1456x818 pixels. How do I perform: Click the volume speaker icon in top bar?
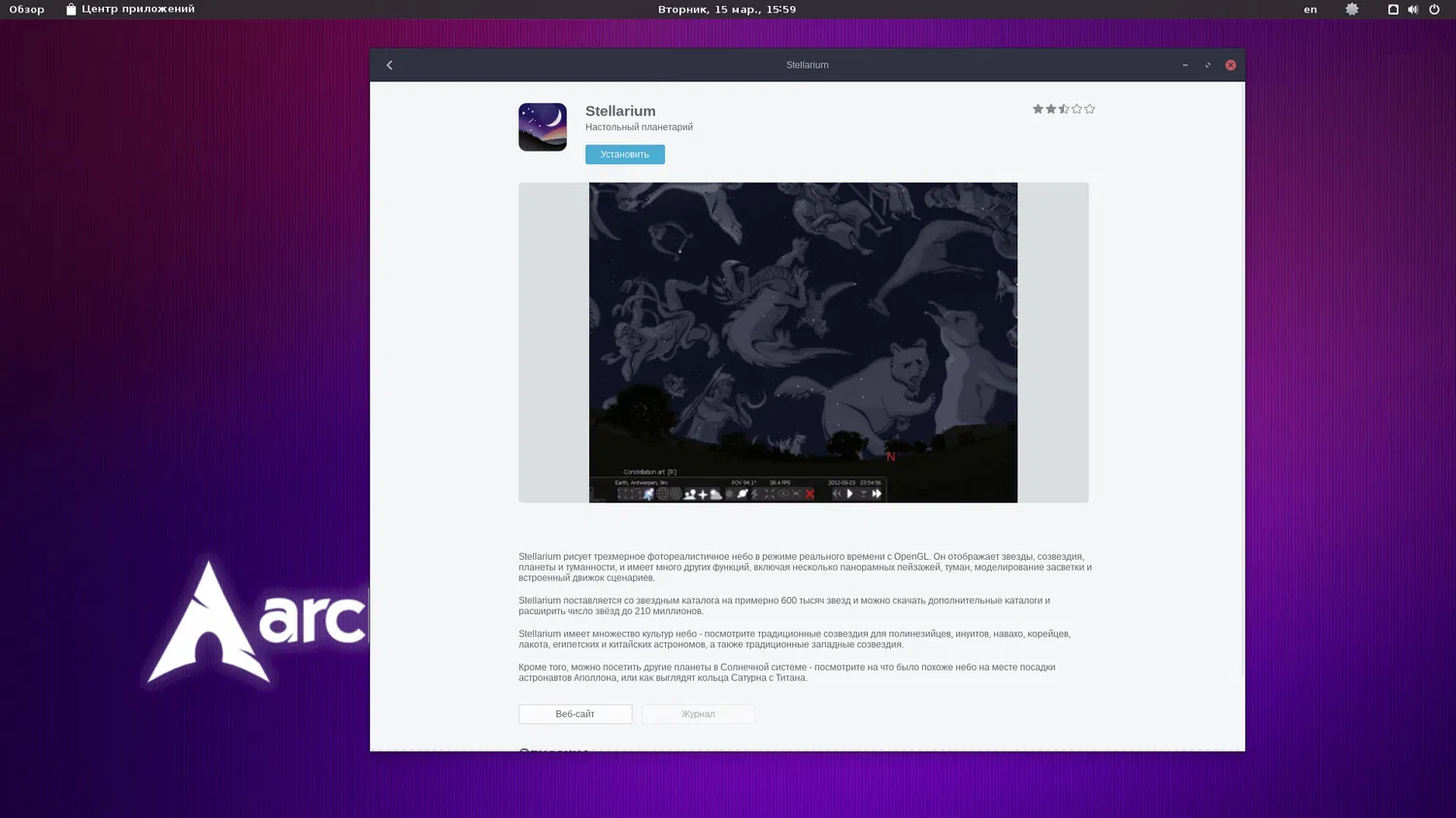click(x=1413, y=10)
